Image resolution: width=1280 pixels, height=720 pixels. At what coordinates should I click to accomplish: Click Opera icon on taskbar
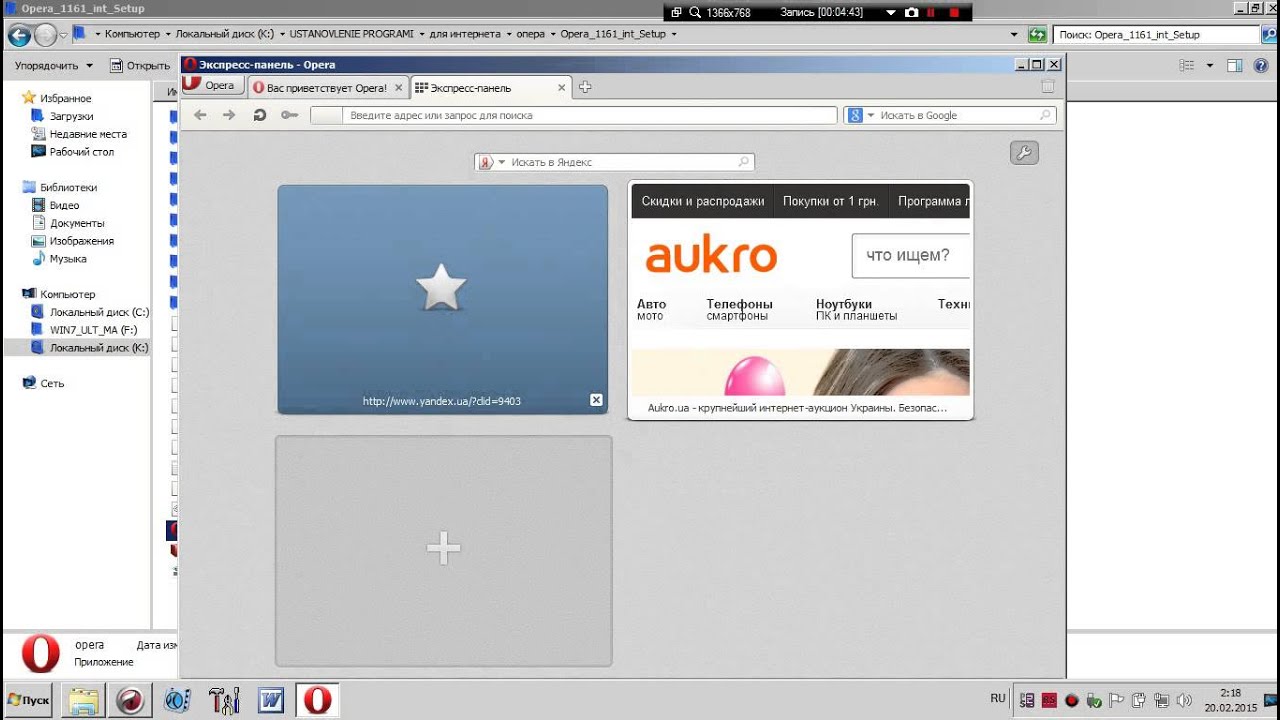[317, 700]
